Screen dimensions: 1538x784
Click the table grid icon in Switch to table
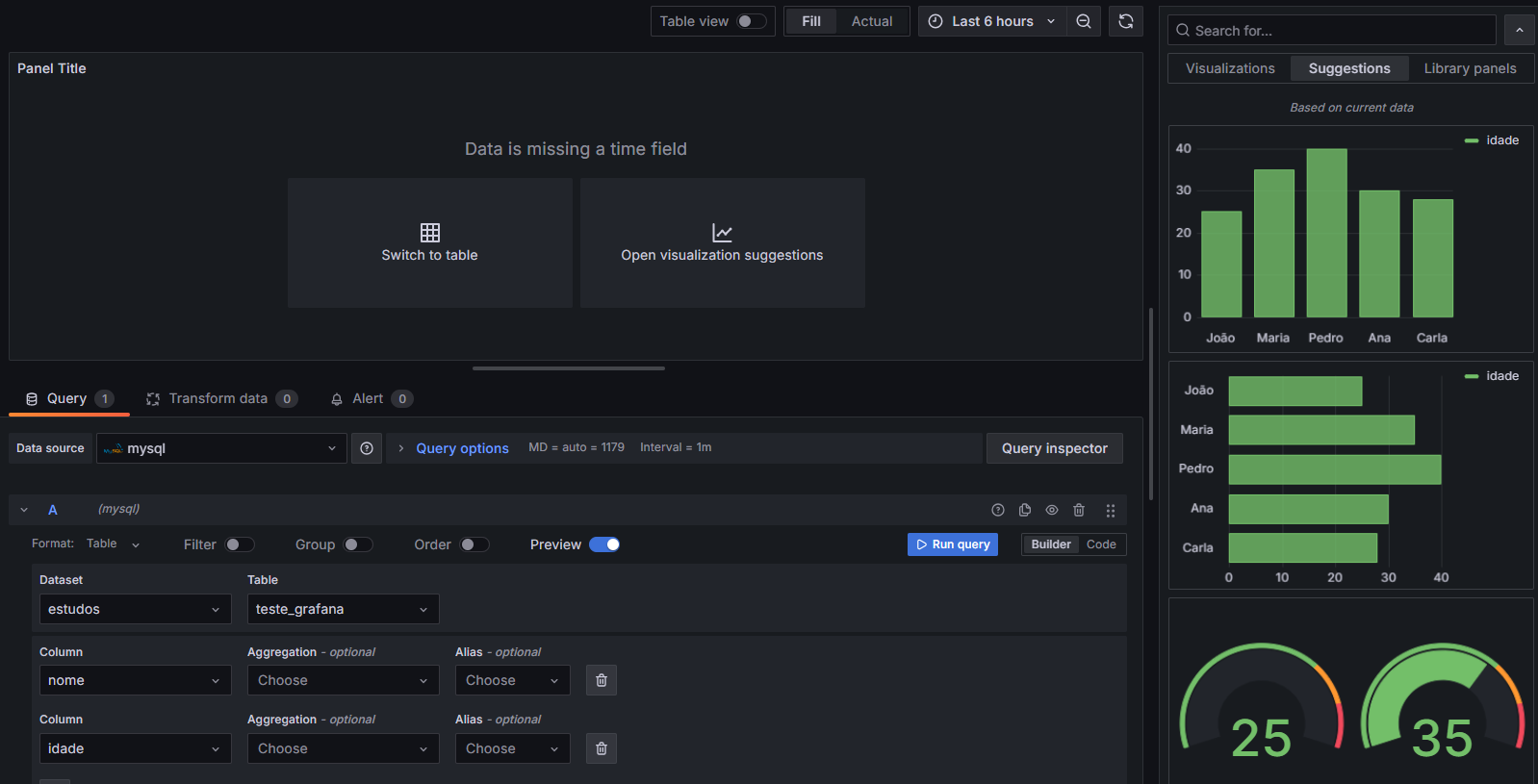pos(430,233)
